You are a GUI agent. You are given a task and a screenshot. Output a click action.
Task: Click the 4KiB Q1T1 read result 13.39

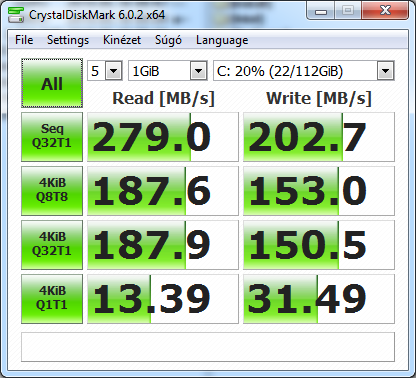click(x=163, y=299)
